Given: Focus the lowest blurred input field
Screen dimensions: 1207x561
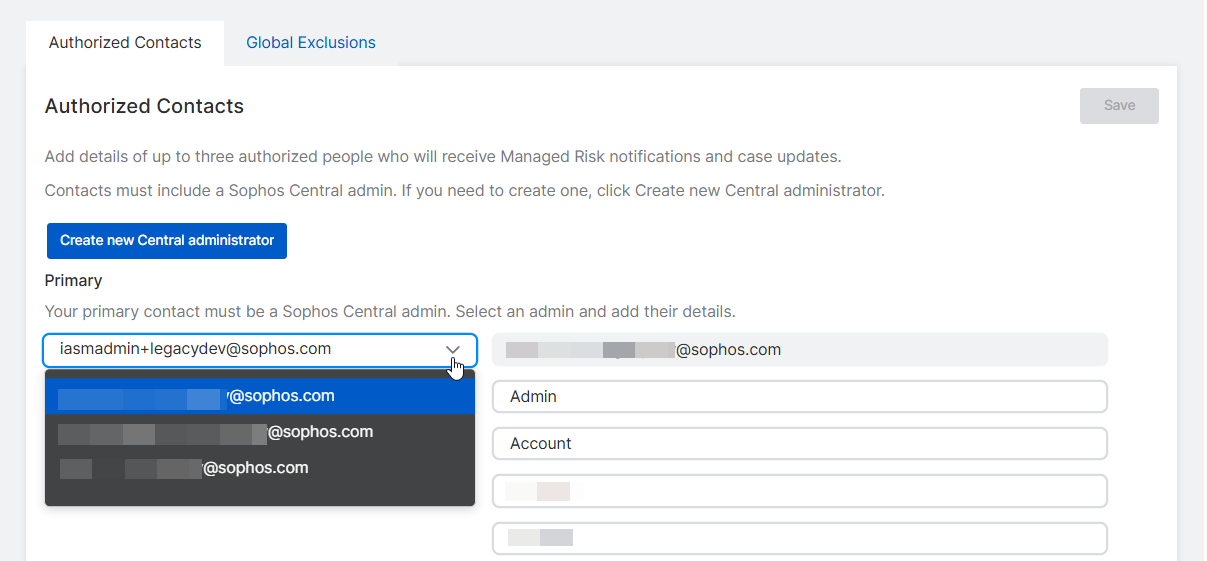Looking at the screenshot, I should coord(799,538).
